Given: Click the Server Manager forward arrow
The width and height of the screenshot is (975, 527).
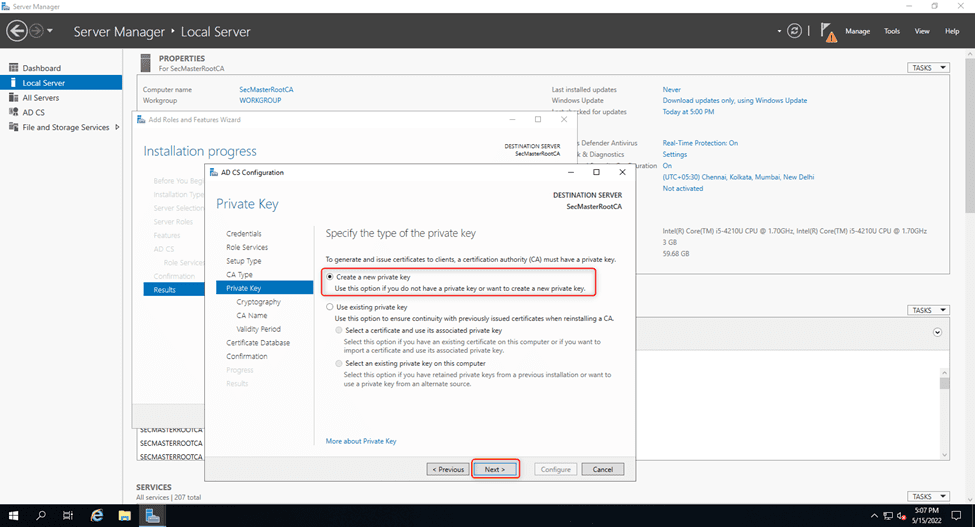Looking at the screenshot, I should [37, 30].
